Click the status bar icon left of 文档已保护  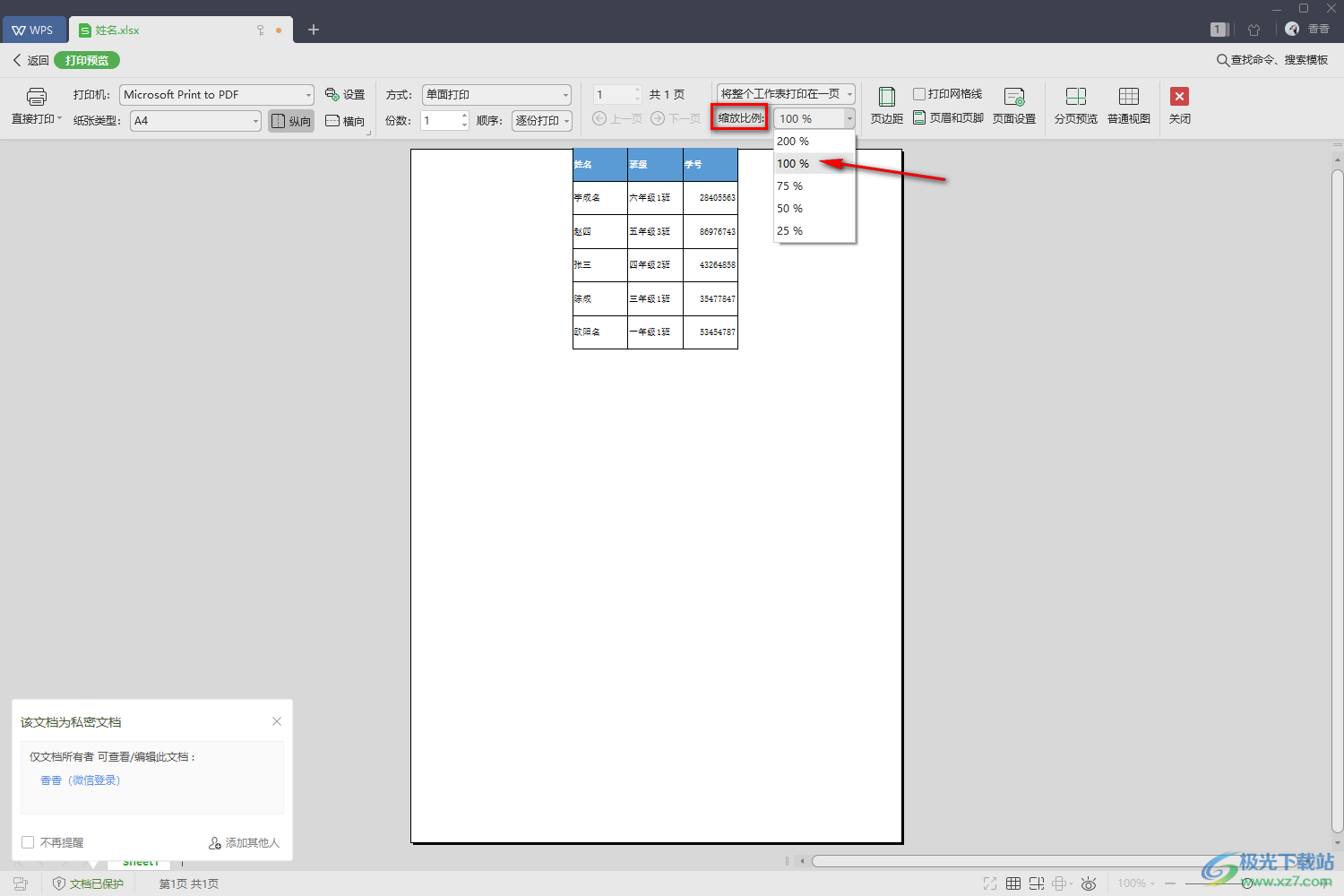(21, 883)
